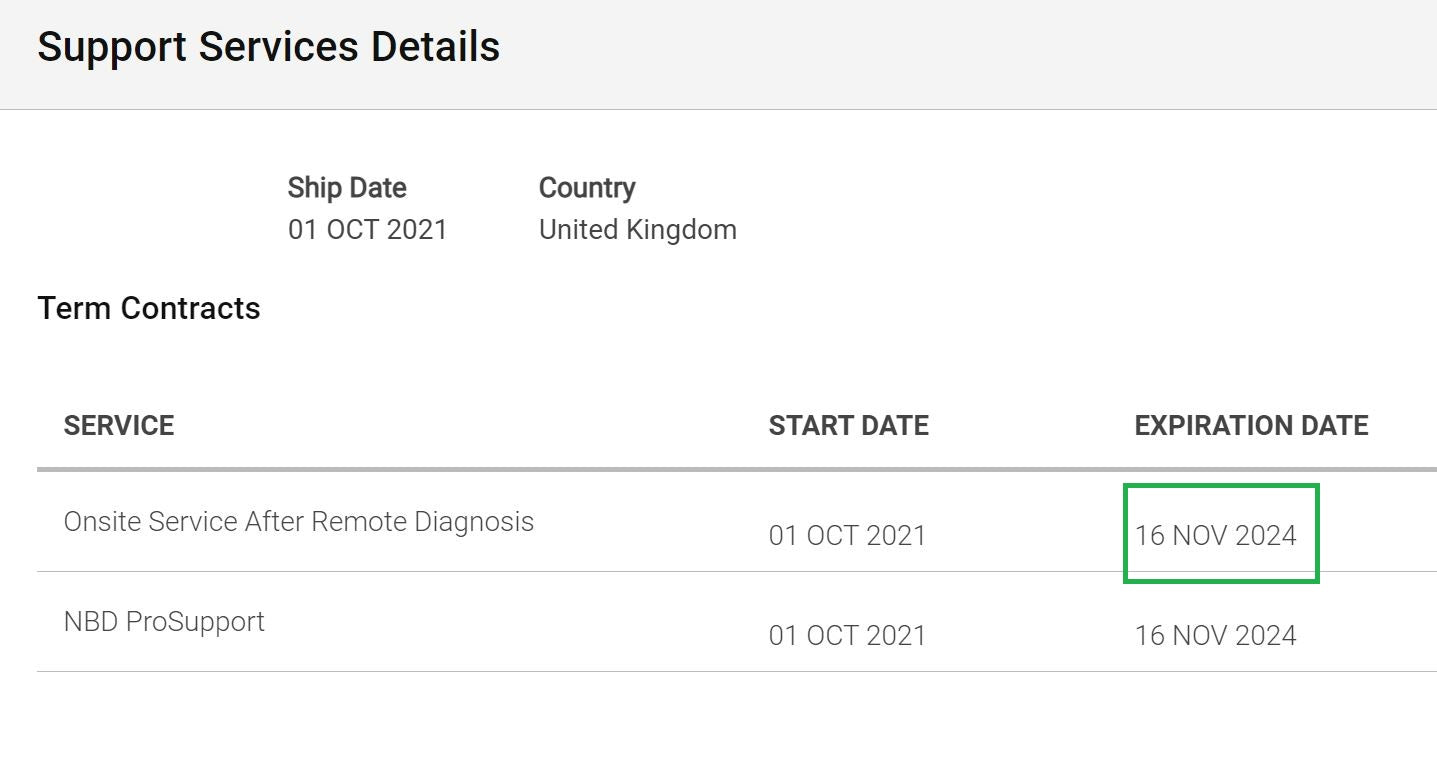
Task: Click the year 2021 in the Ship Date value
Action: click(416, 229)
